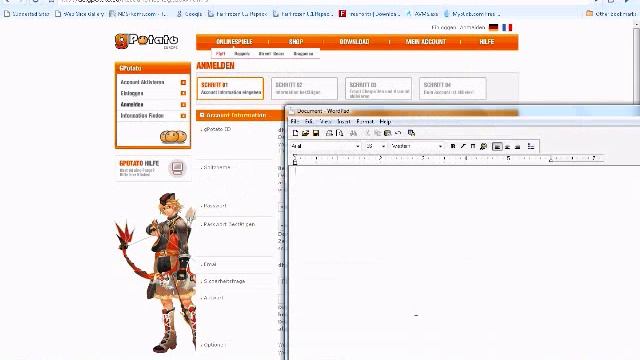Click the SCHRITT 03 step box
The image size is (640, 360).
pyautogui.click(x=378, y=88)
